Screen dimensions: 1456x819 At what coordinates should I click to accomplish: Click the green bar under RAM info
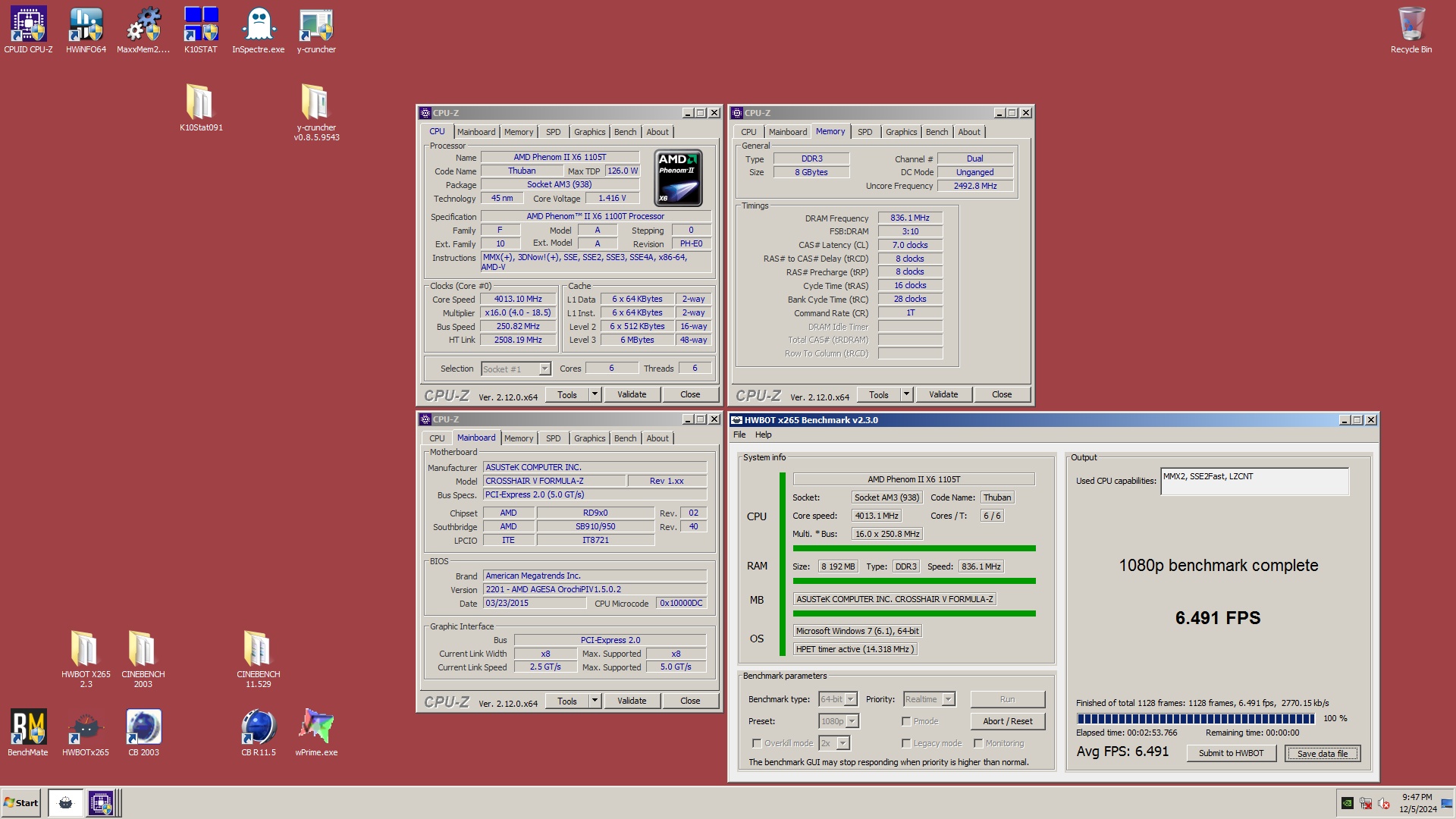(915, 581)
